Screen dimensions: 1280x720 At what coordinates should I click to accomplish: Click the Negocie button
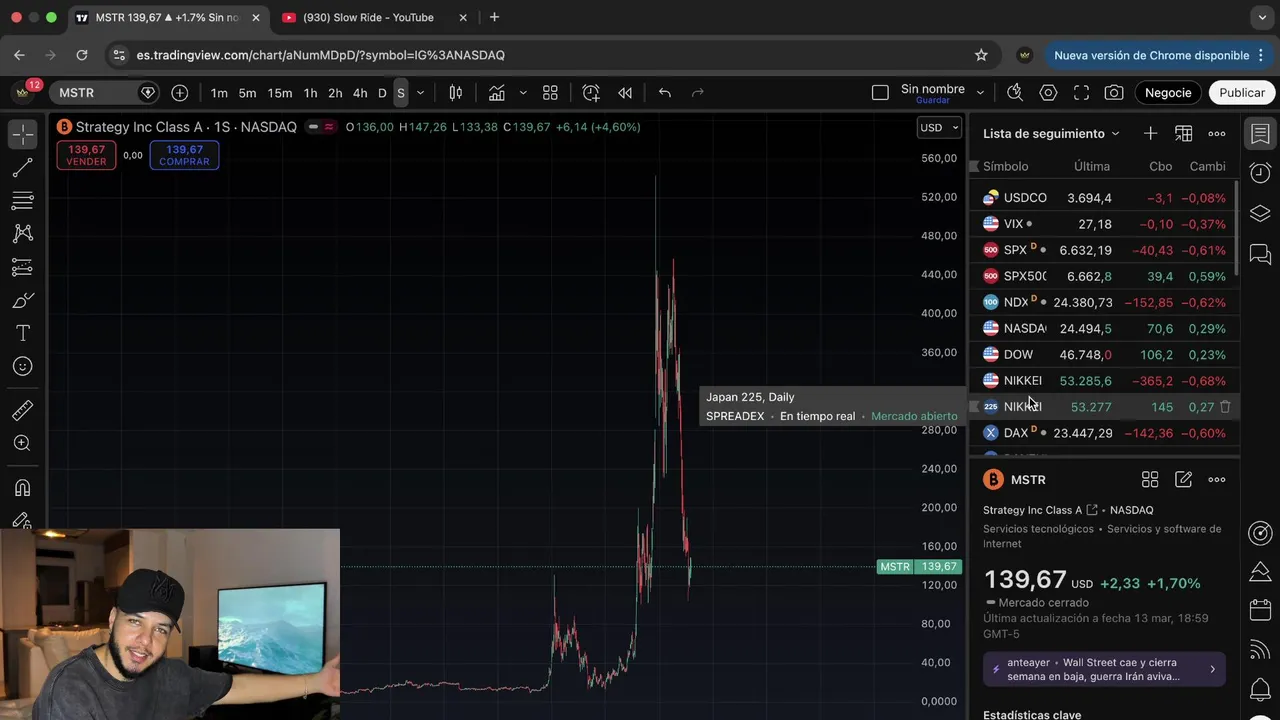(1168, 93)
